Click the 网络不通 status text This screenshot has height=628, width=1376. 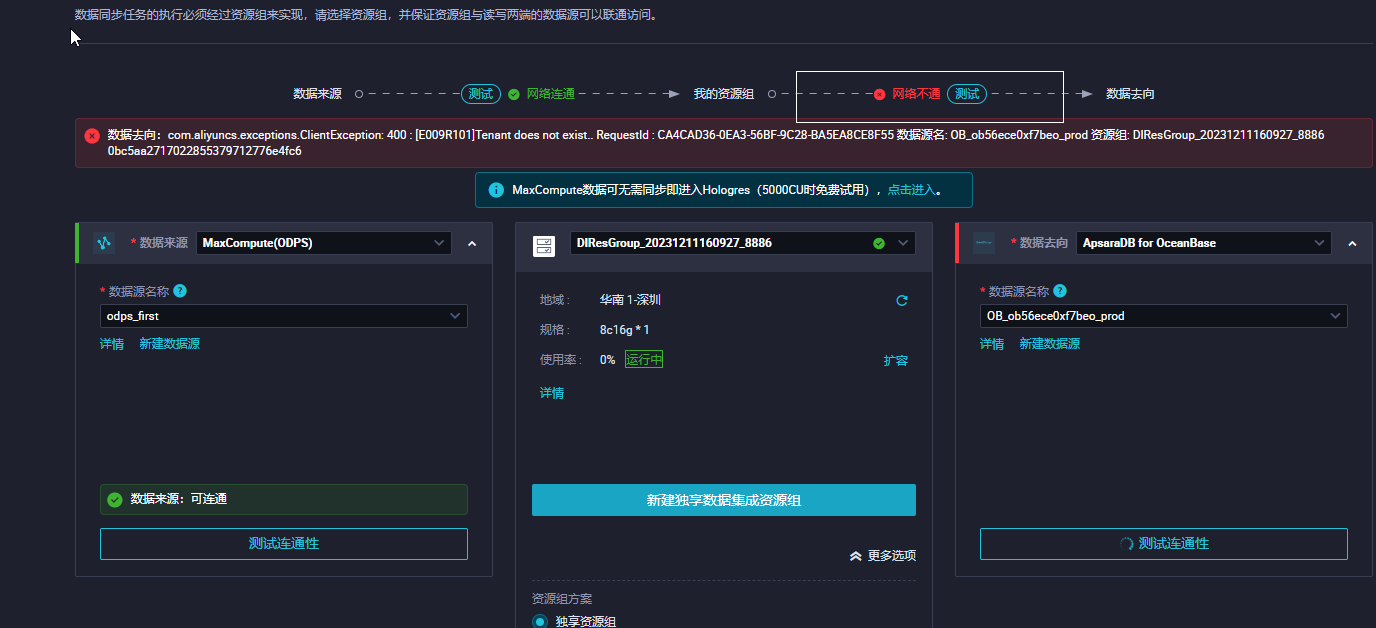tap(916, 94)
